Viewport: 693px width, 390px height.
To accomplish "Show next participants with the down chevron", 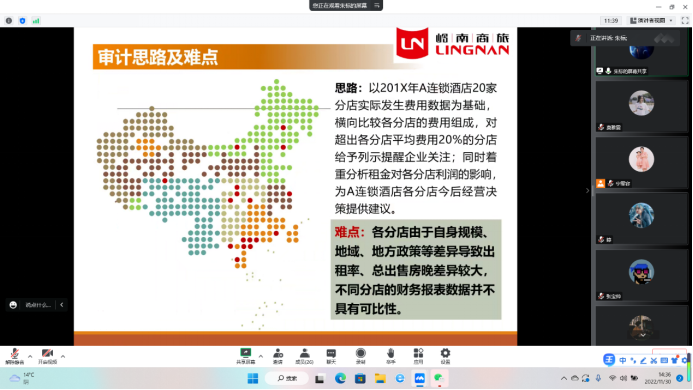I will 643,335.
